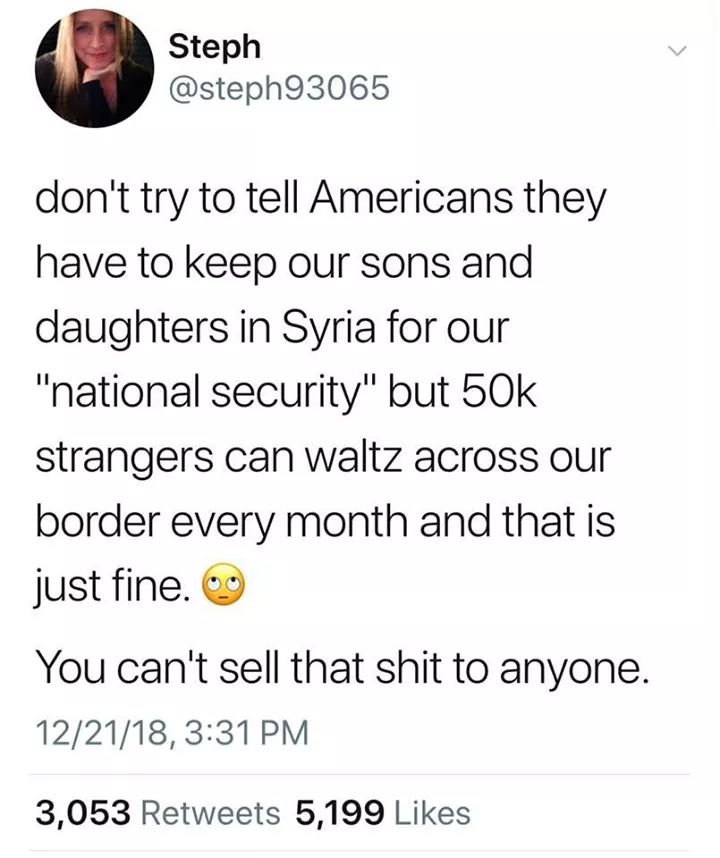Tap the eye-roll emoji in the tweet
This screenshot has height=858, width=720.
point(223,583)
